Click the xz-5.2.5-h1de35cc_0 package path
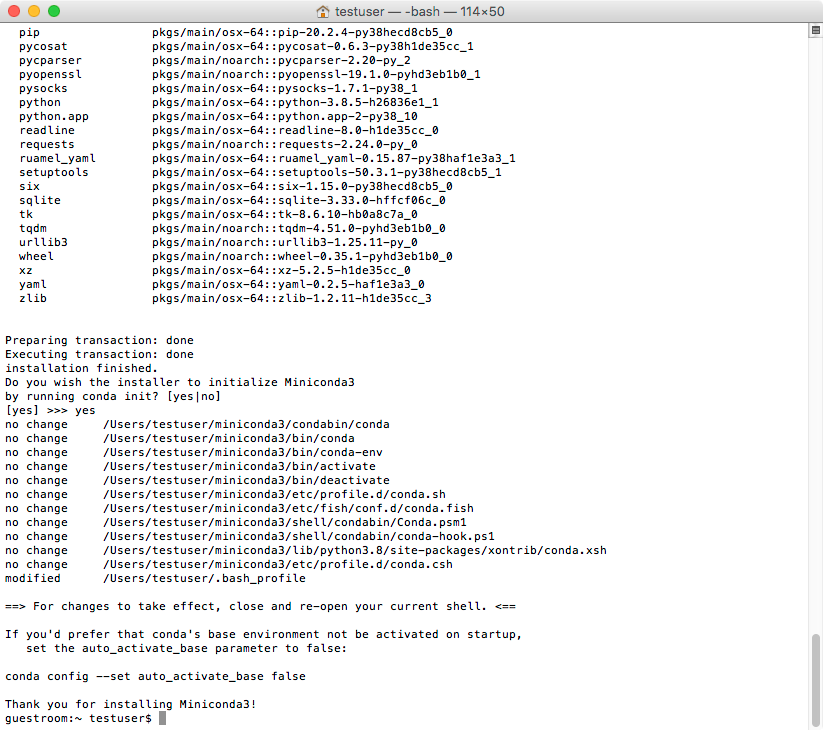This screenshot has width=823, height=730. click(281, 270)
